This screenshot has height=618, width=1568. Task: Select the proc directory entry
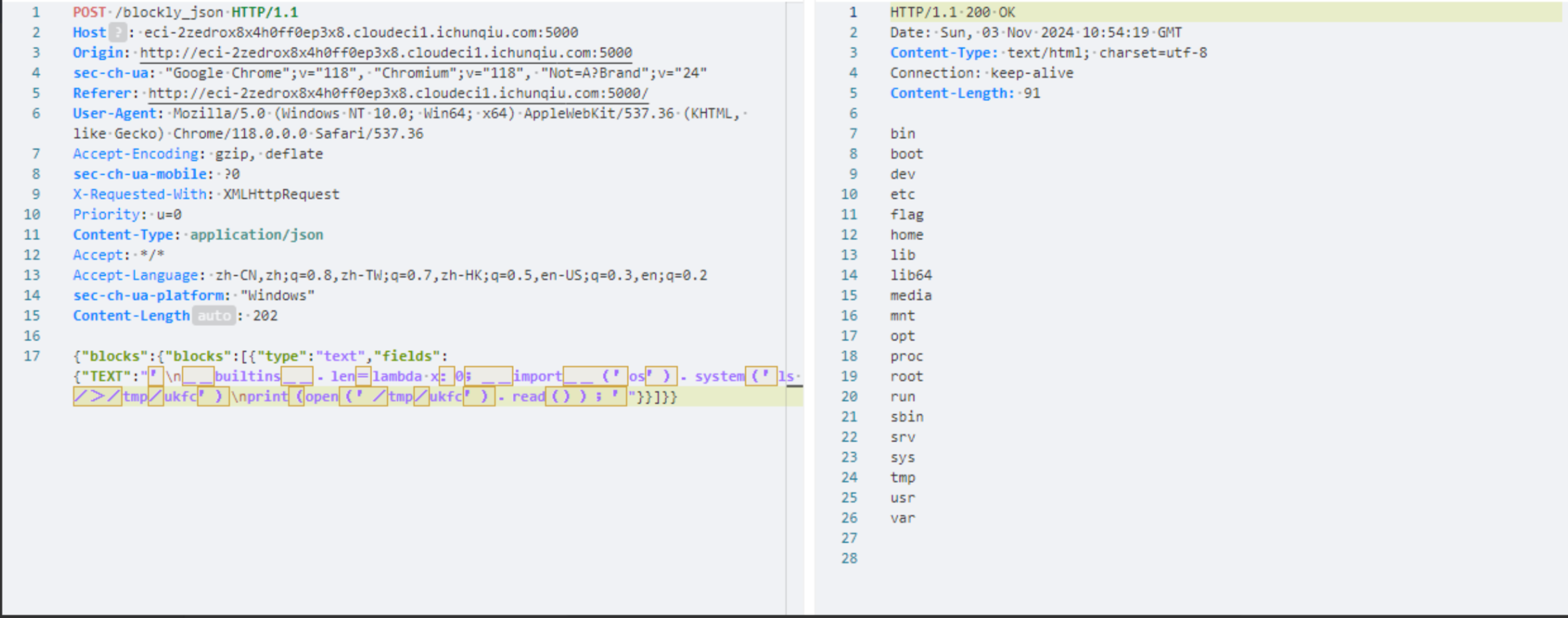pos(907,356)
